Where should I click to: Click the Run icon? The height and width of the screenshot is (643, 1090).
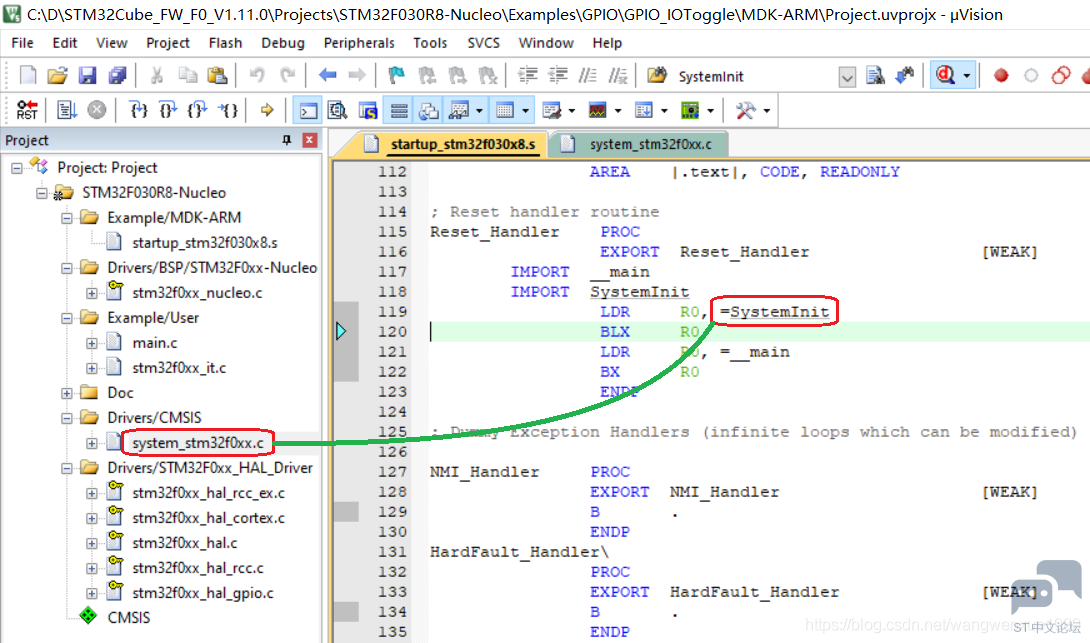[x=67, y=110]
